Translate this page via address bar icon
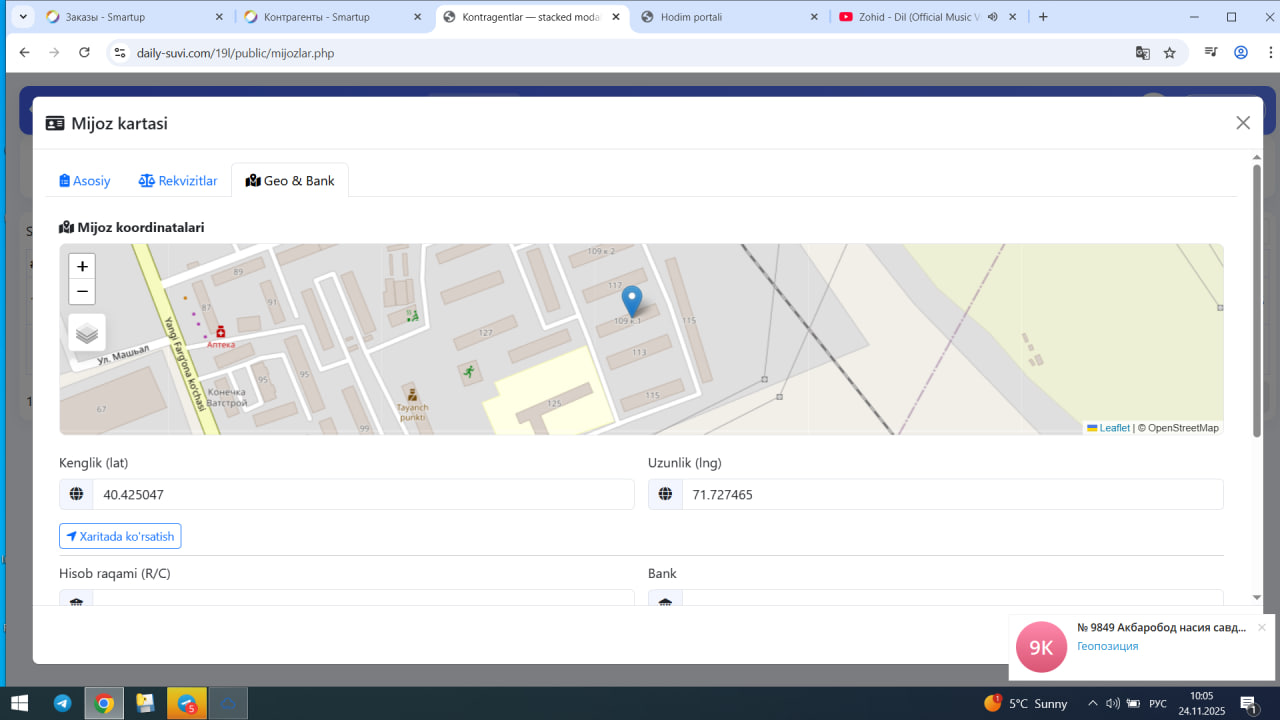Image resolution: width=1280 pixels, height=720 pixels. point(1142,53)
